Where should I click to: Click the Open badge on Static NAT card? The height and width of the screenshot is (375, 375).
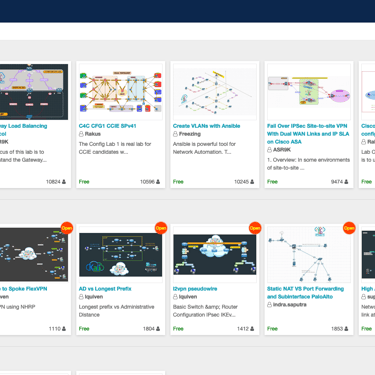pos(349,228)
